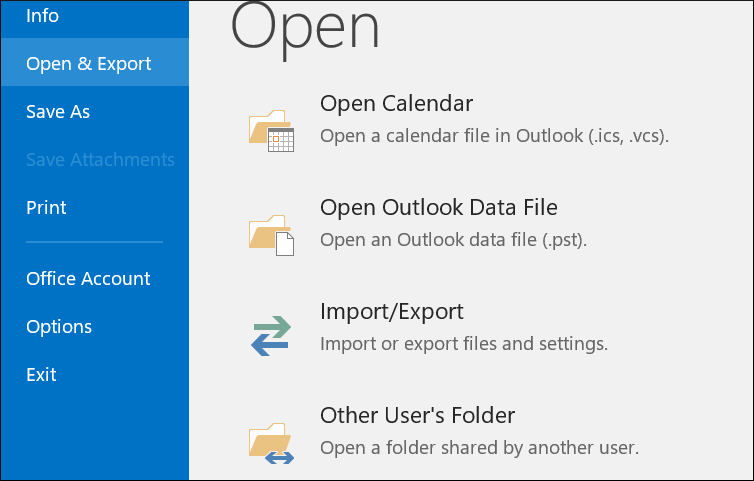Click the Open Outlook Data File title
754x481 pixels.
439,208
